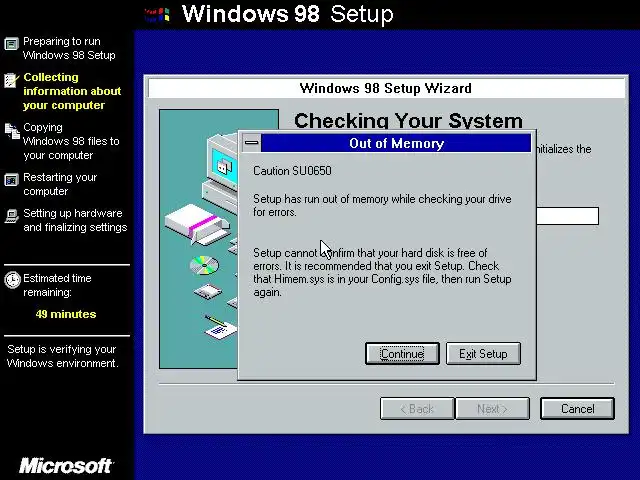Click the Microsoft logo
Screen dimensions: 640x480
[x=66, y=466]
